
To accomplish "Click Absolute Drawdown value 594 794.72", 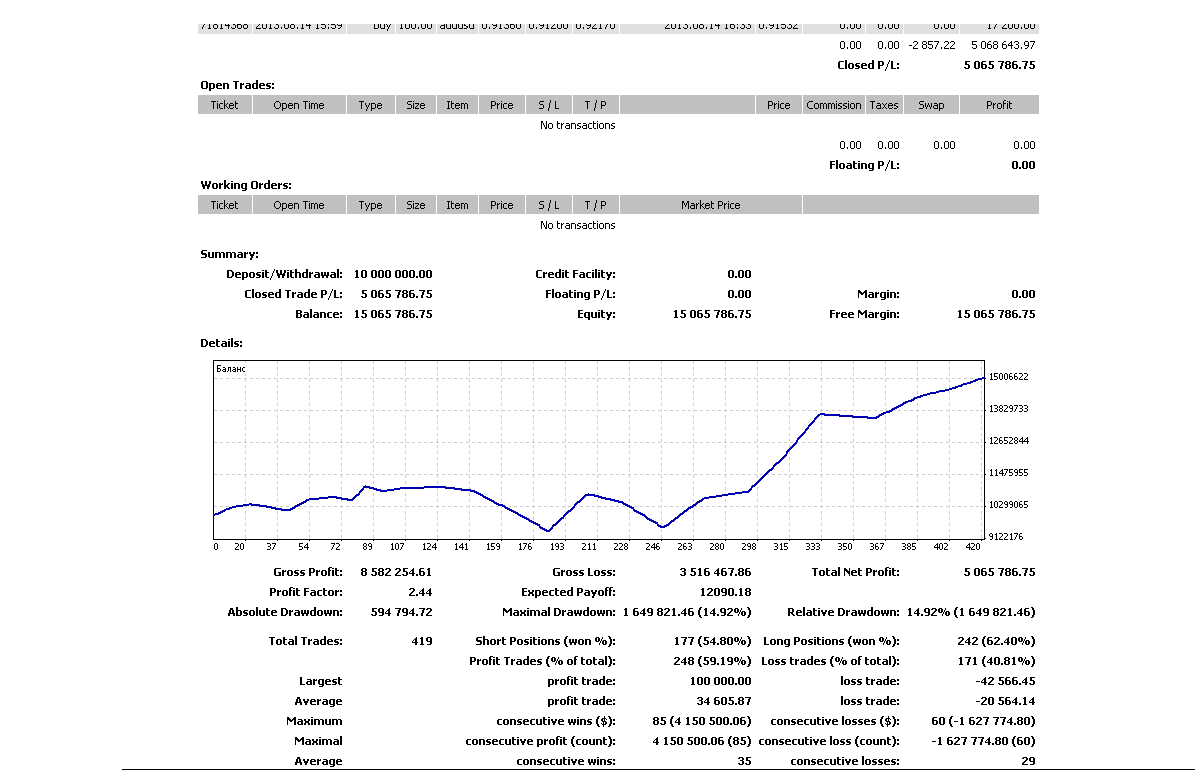I will pos(402,611).
